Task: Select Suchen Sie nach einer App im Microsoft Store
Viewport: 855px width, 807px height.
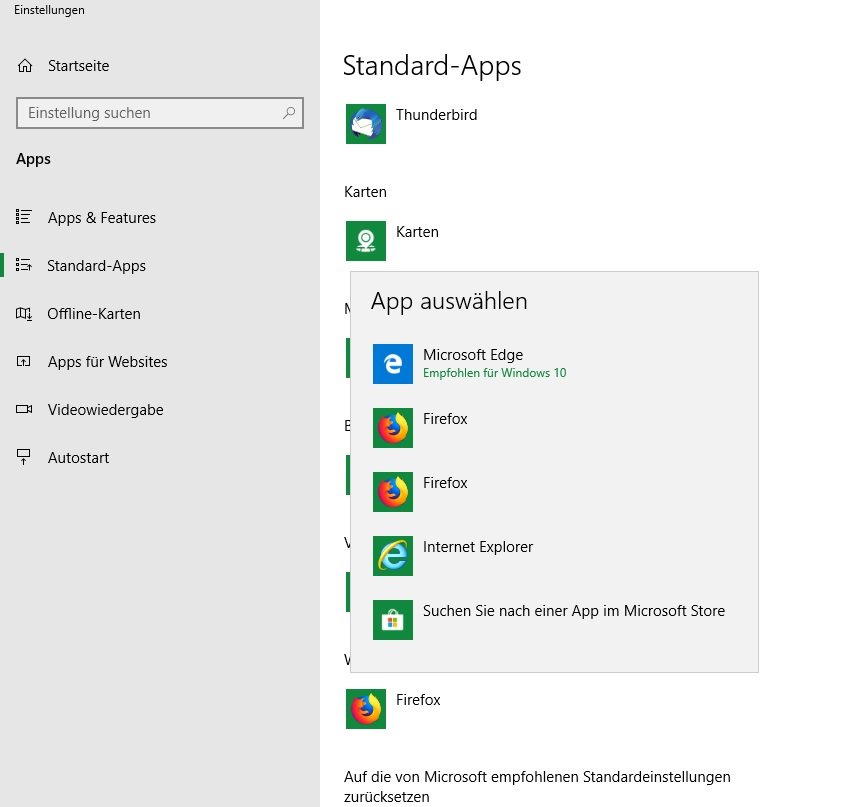Action: tap(573, 611)
